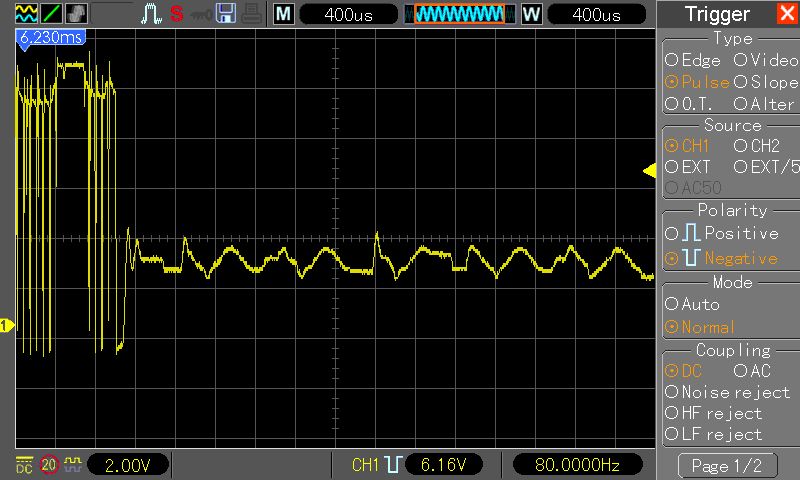Click the Trigger panel title

(x=717, y=14)
